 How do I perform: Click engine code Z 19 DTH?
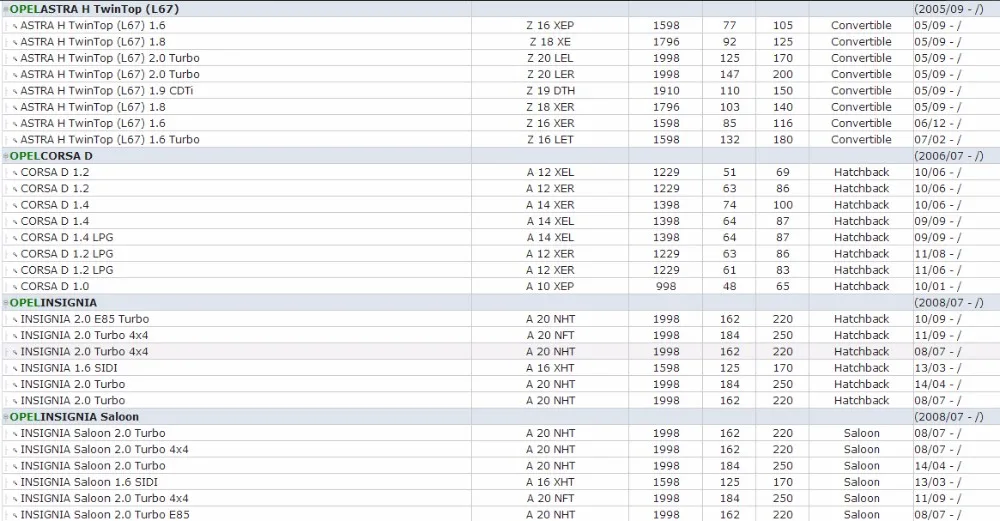(x=550, y=91)
